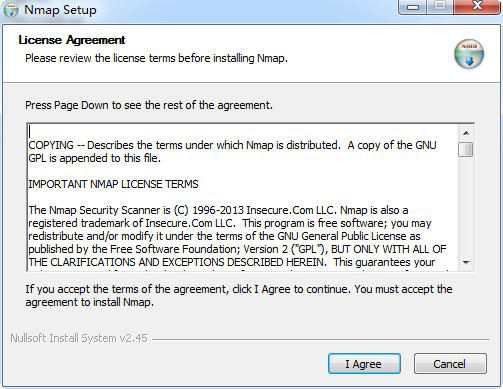Cancel the Nmap installation

[450, 364]
